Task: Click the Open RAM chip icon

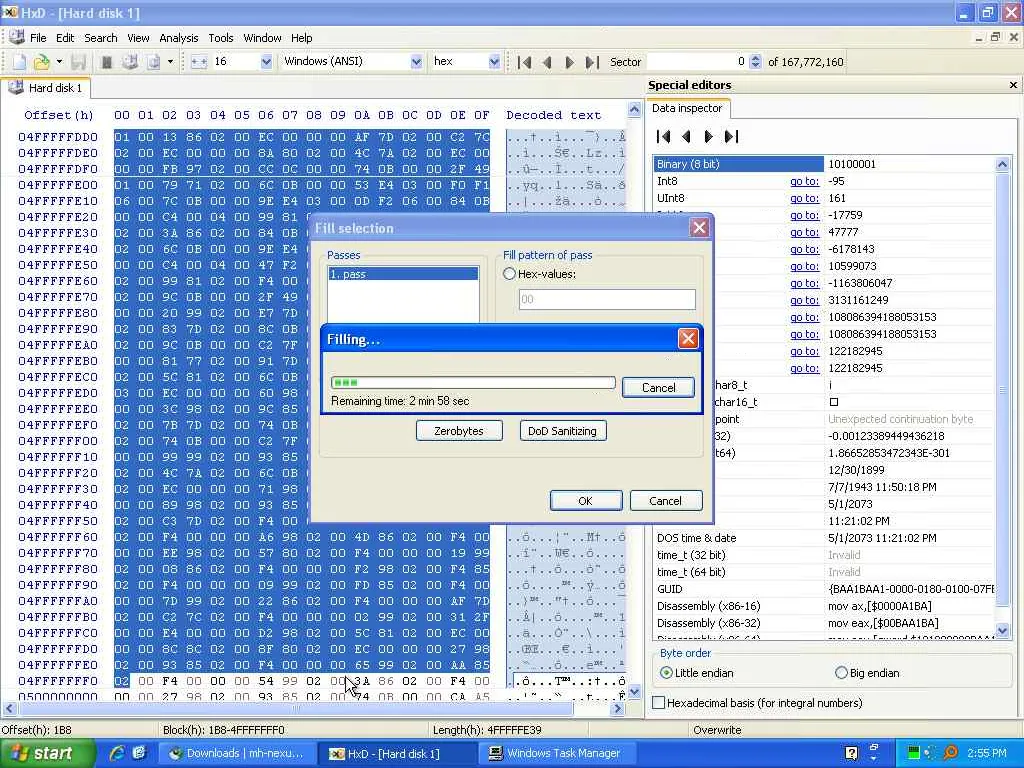Action: click(x=106, y=62)
